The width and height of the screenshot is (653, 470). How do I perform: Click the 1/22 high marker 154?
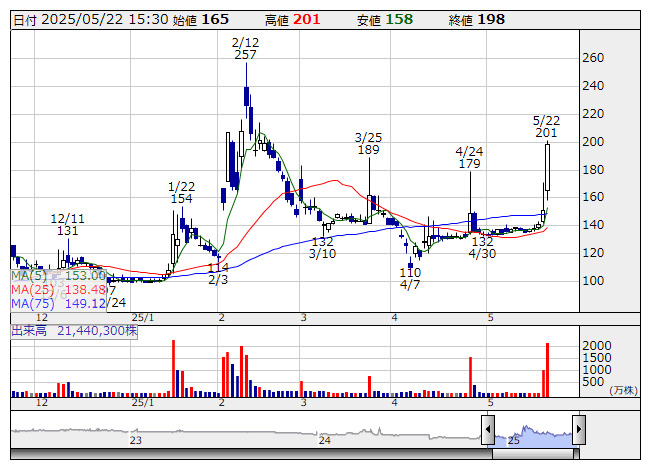181,199
